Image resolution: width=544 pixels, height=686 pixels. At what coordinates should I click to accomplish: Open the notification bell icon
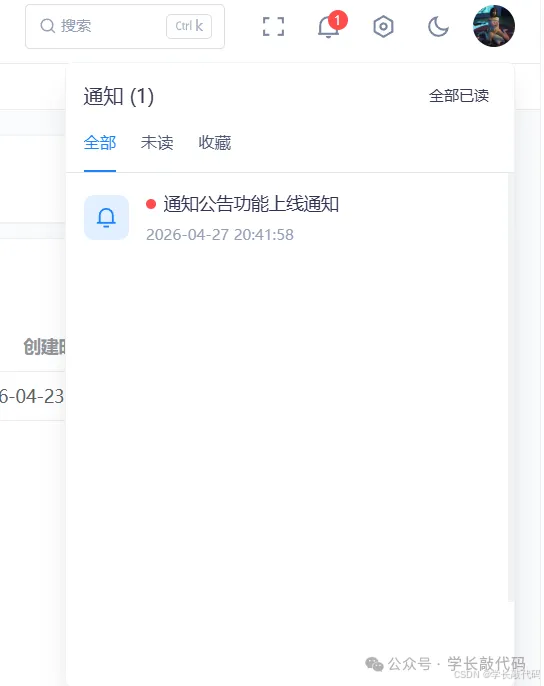(328, 27)
